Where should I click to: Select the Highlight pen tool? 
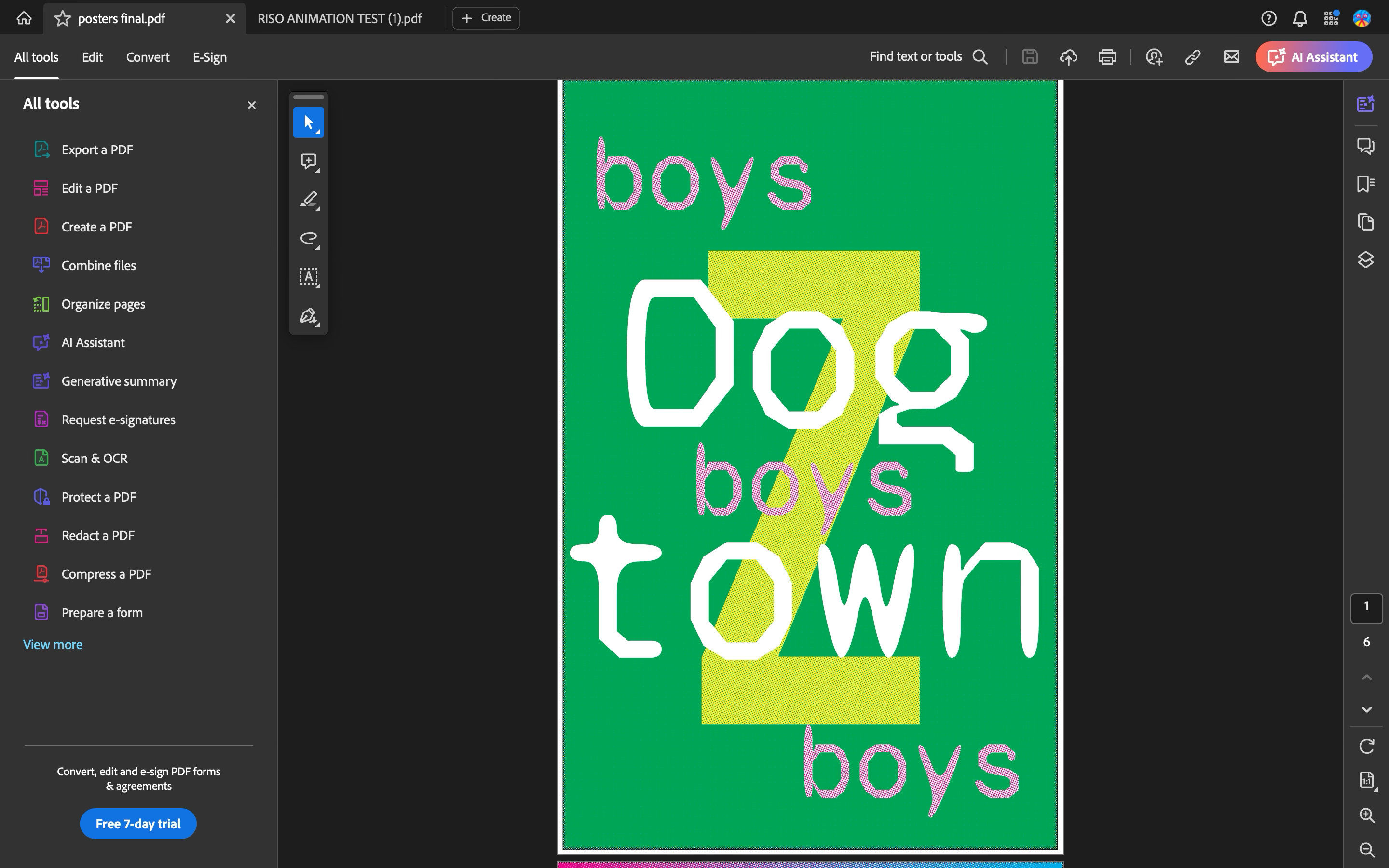point(308,200)
